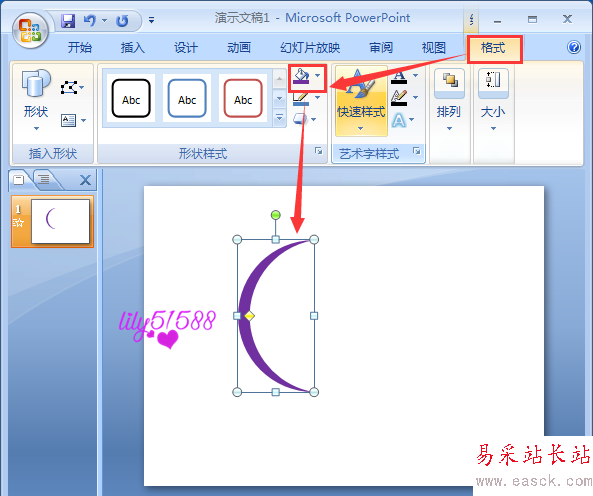Open the 大小 size menu

point(493,100)
